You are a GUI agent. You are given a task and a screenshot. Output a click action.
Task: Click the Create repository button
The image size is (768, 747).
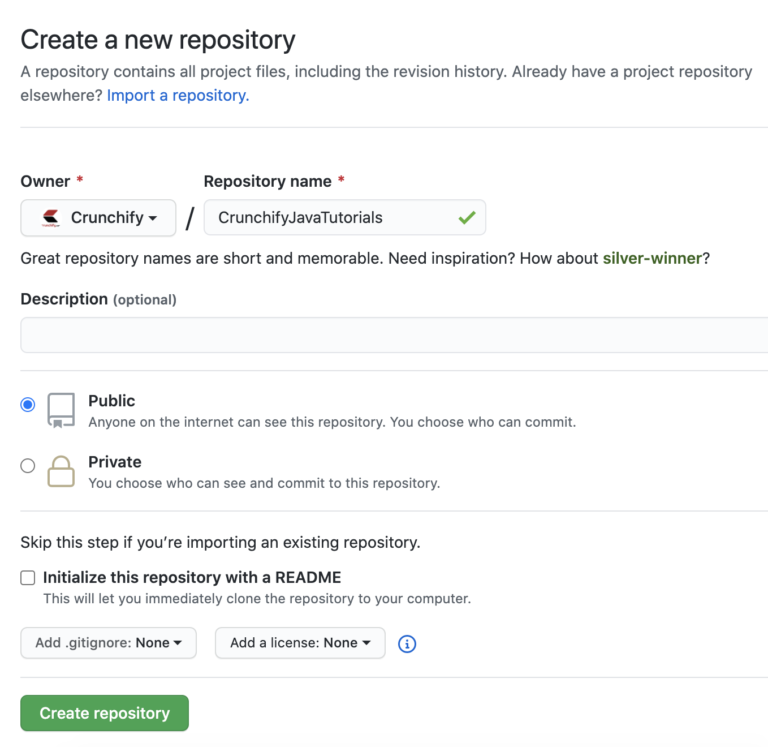point(104,713)
